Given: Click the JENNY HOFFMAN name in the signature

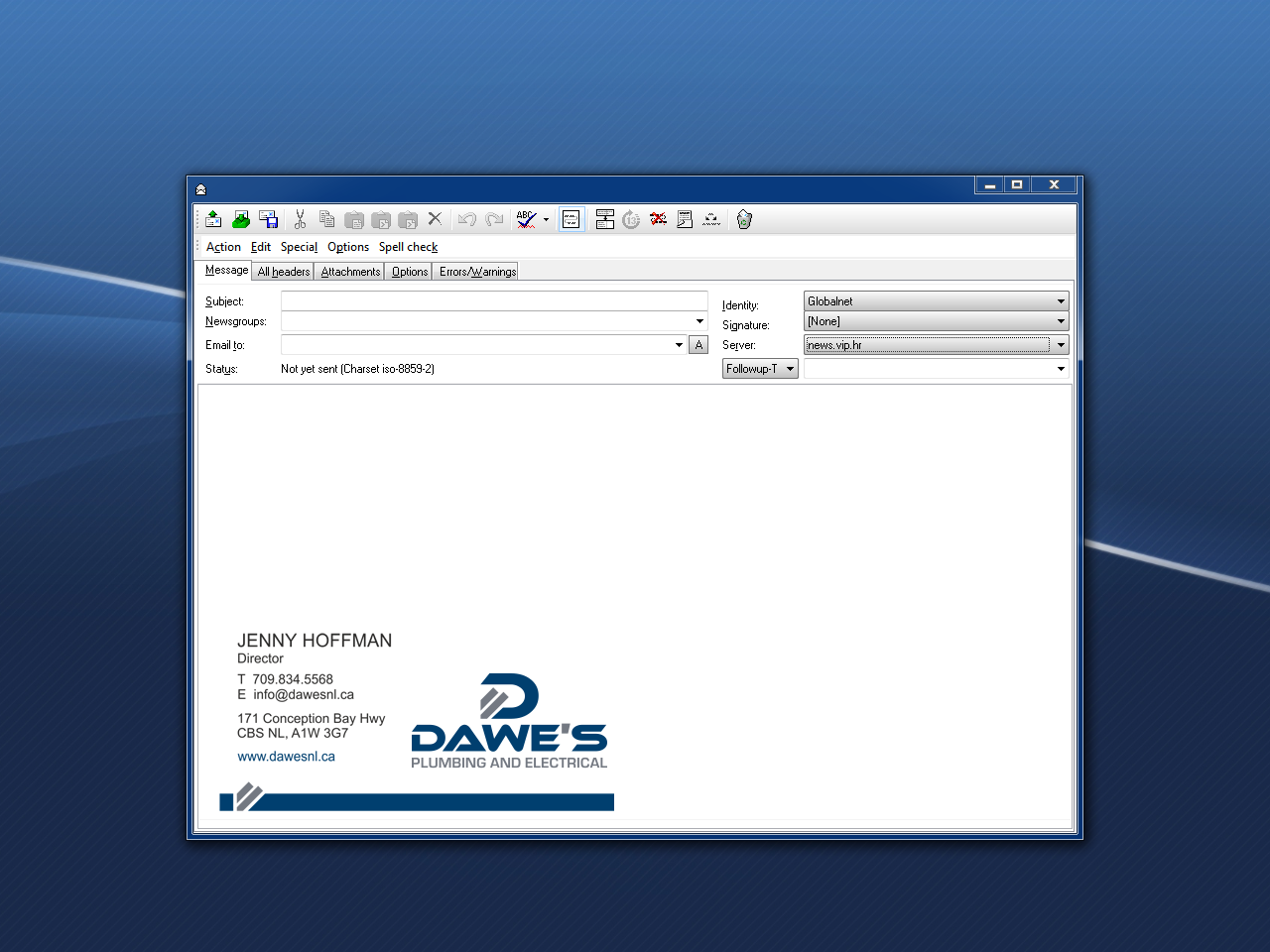Looking at the screenshot, I should tap(315, 641).
